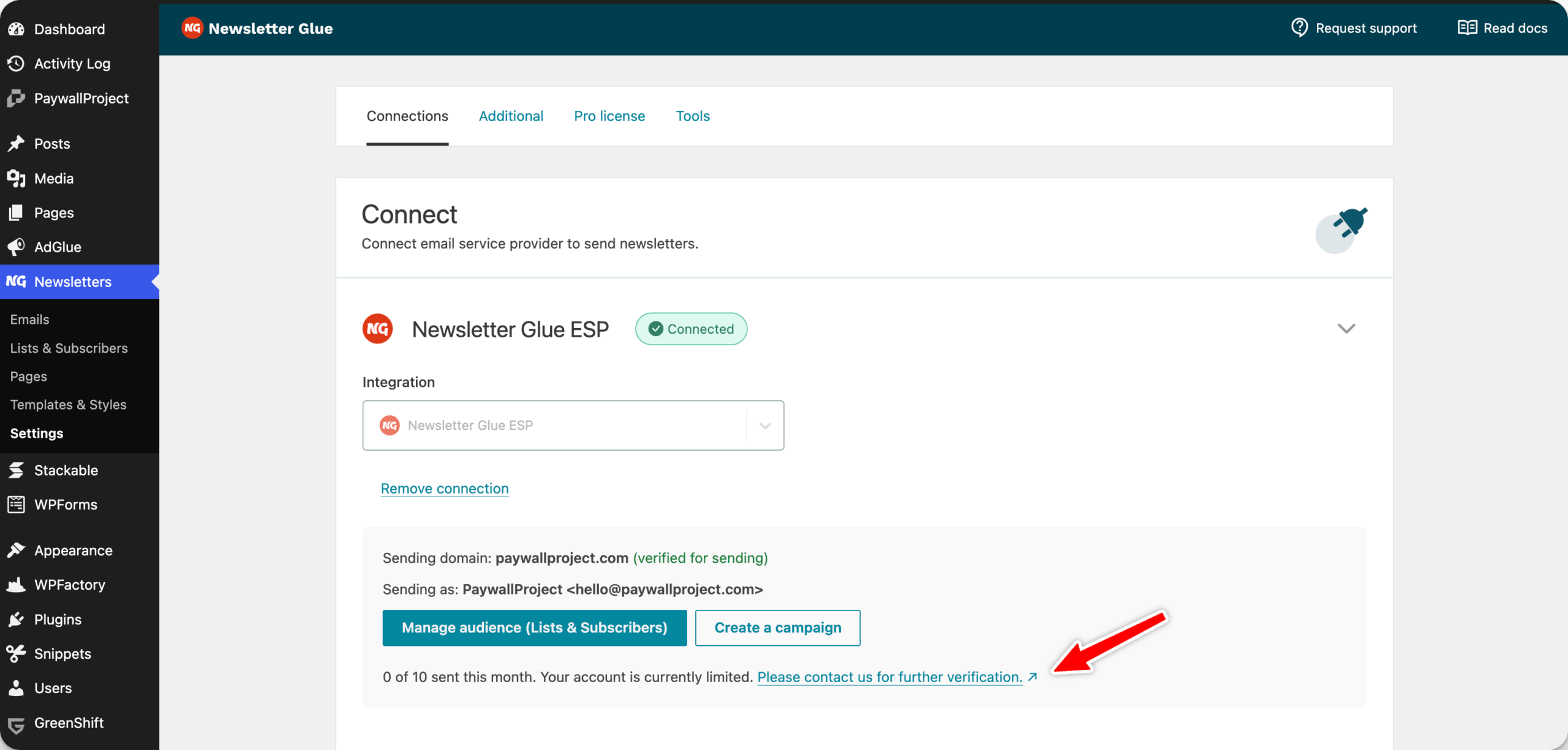Click the Newsletter Glue logo in header

[x=192, y=28]
